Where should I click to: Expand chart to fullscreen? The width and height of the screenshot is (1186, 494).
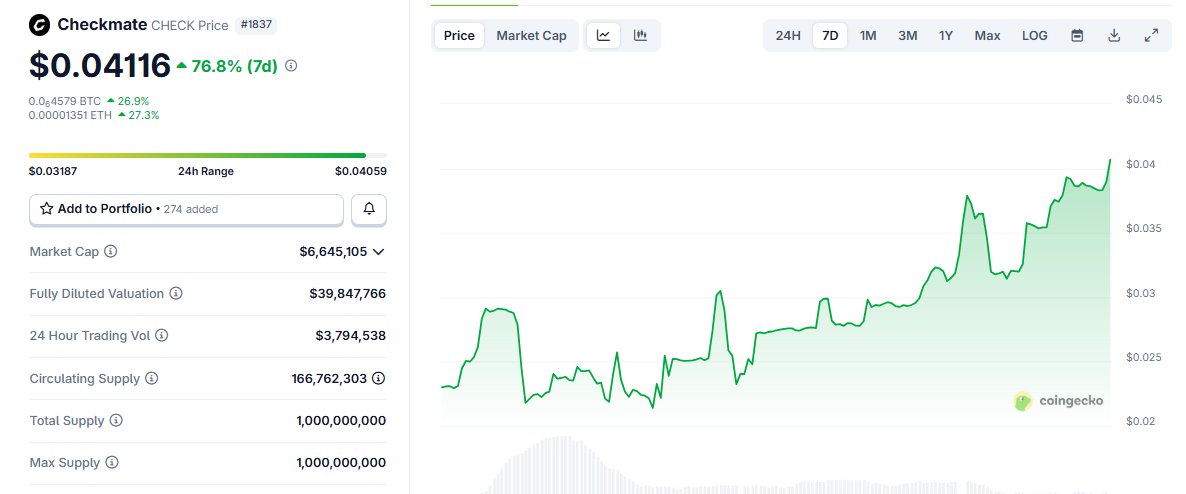point(1151,36)
